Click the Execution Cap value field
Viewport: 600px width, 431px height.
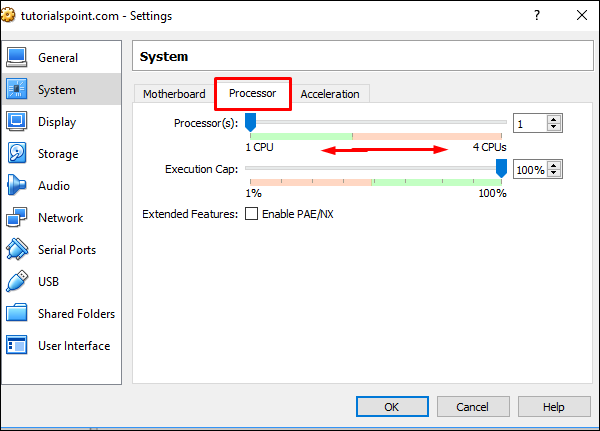click(x=530, y=170)
